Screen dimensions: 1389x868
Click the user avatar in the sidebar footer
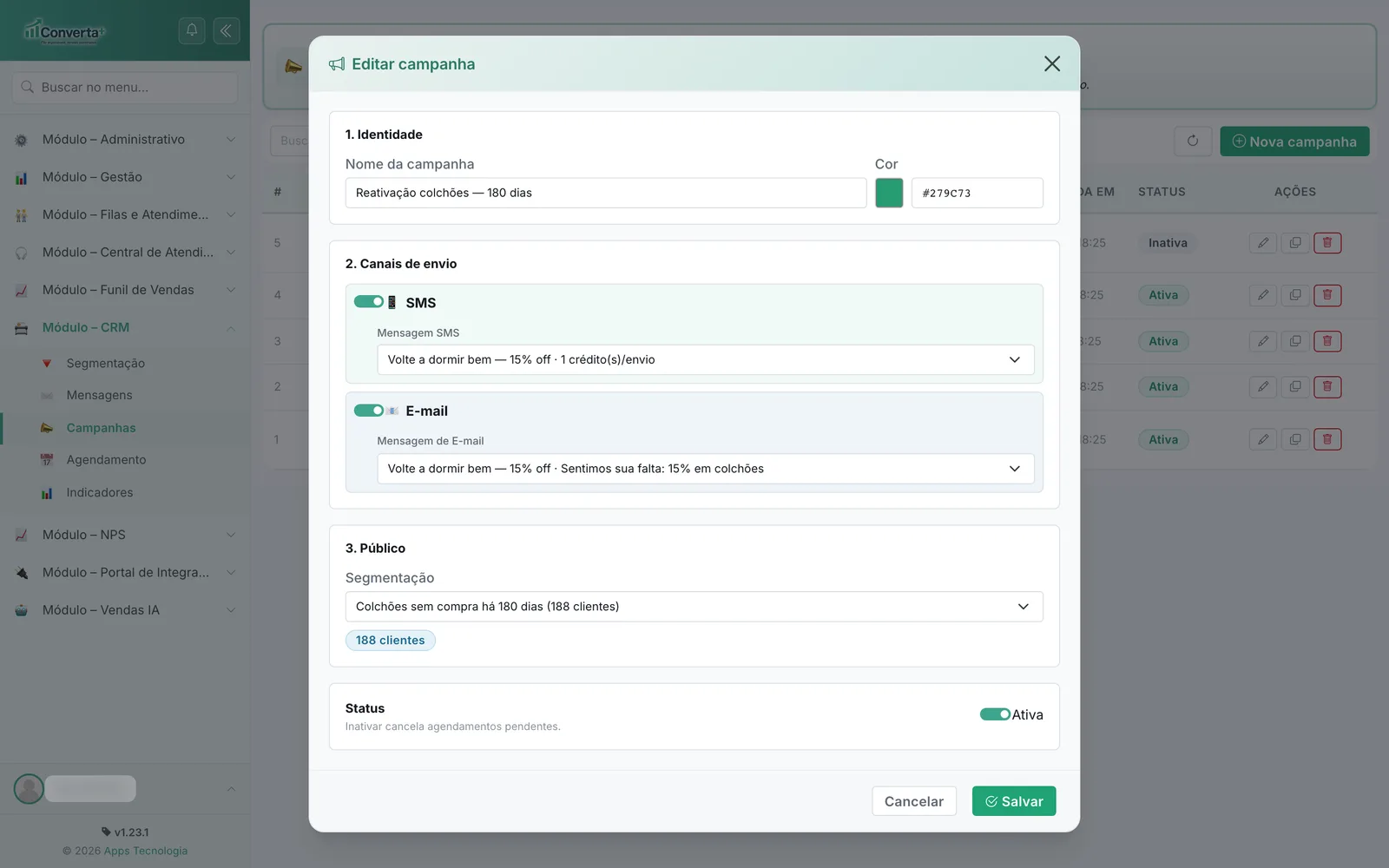tap(29, 788)
